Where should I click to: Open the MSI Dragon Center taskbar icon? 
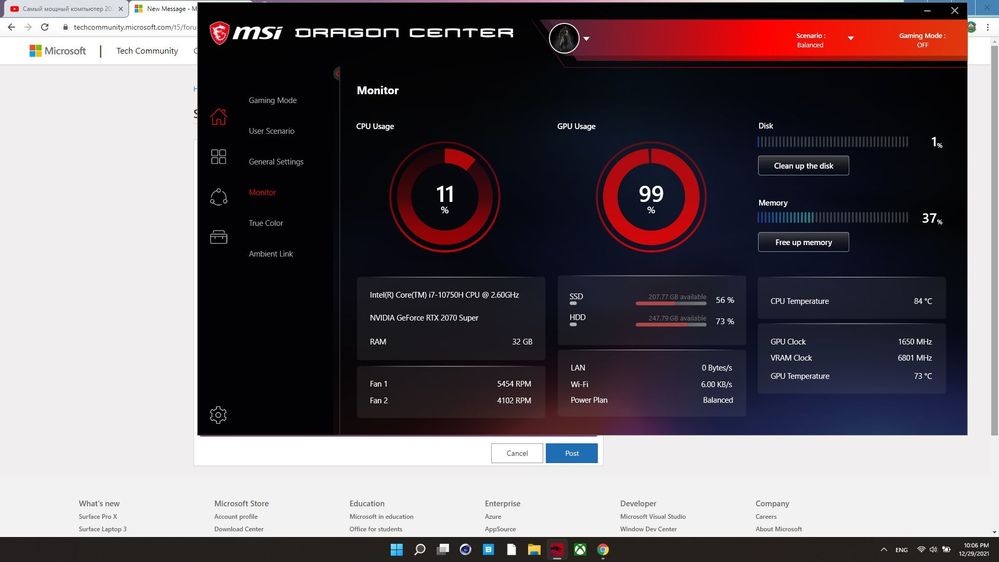pyautogui.click(x=557, y=549)
